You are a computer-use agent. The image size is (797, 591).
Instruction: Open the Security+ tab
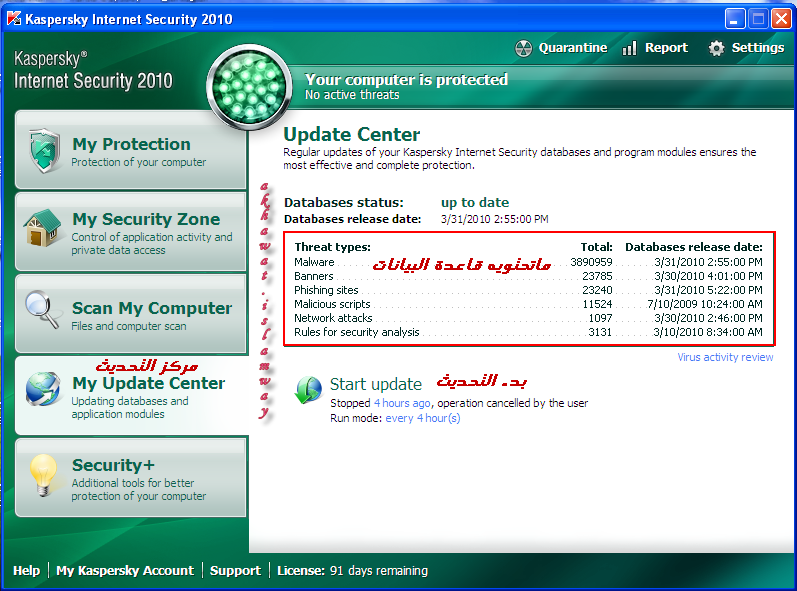[131, 478]
